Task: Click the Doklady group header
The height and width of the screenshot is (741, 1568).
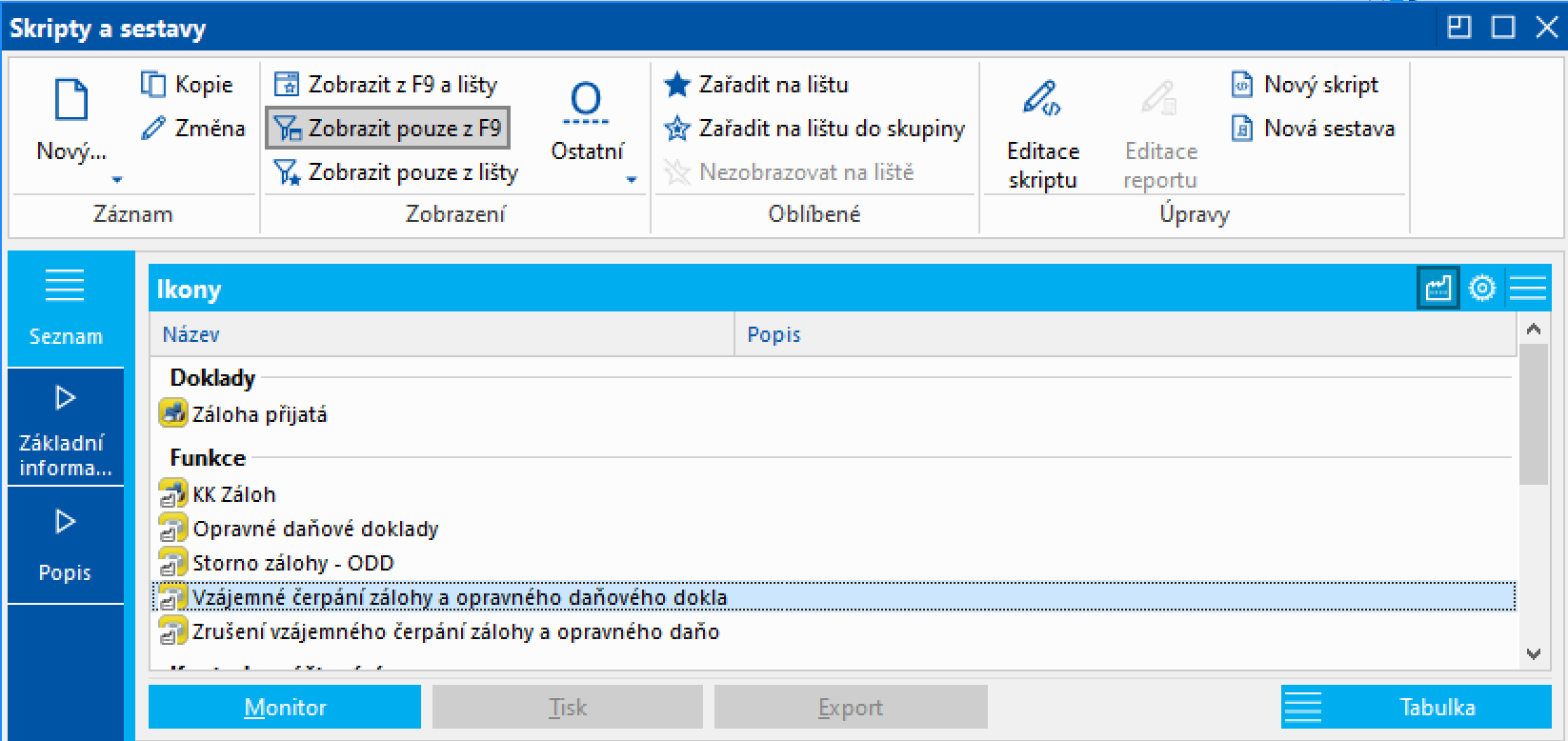Action: coord(212,378)
